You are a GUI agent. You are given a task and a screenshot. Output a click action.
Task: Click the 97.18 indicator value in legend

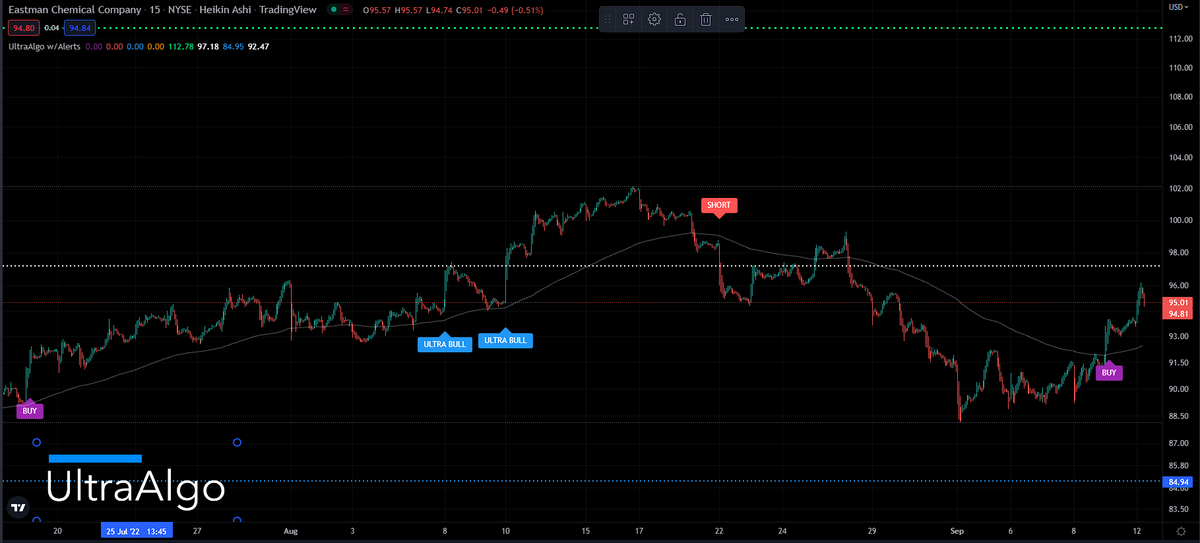coord(208,46)
